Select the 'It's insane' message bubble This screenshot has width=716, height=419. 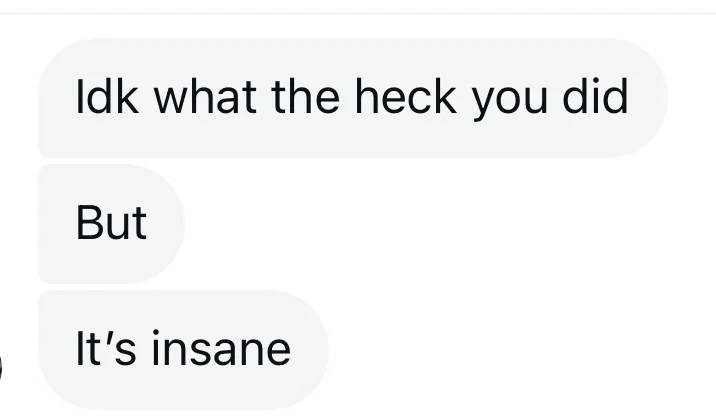pos(184,350)
